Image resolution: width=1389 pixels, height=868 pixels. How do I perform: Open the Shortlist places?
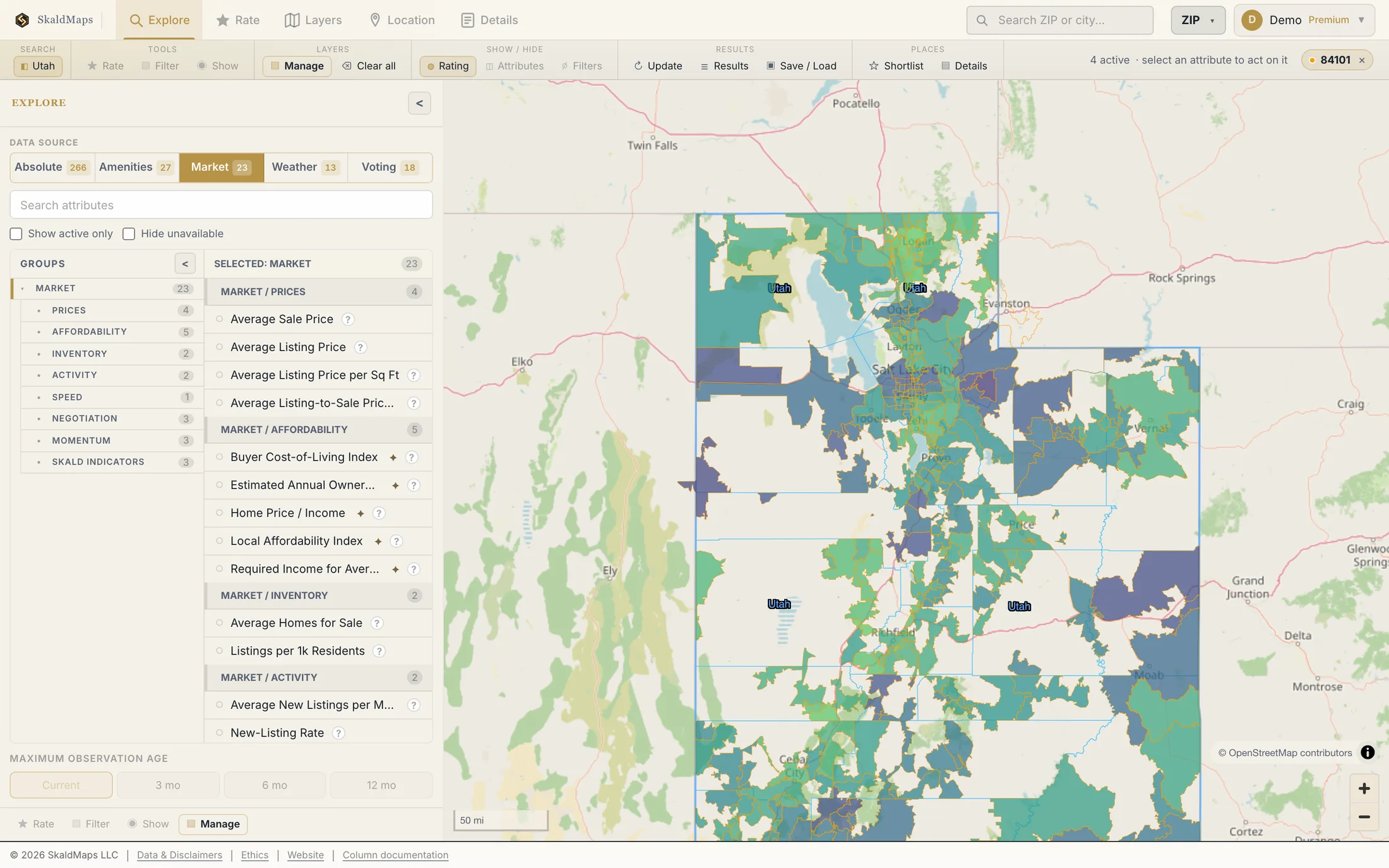pos(896,66)
